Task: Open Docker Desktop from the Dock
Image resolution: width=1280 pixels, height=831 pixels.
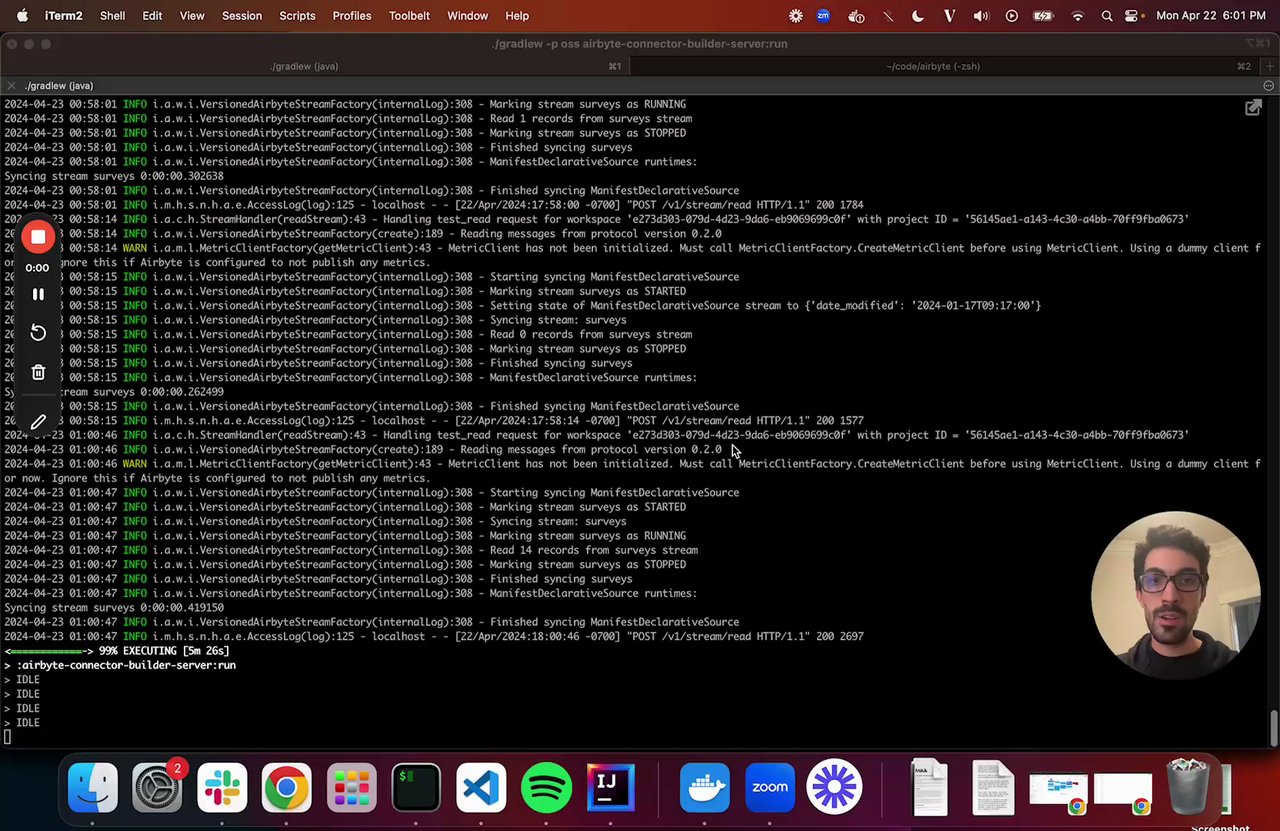Action: 705,788
